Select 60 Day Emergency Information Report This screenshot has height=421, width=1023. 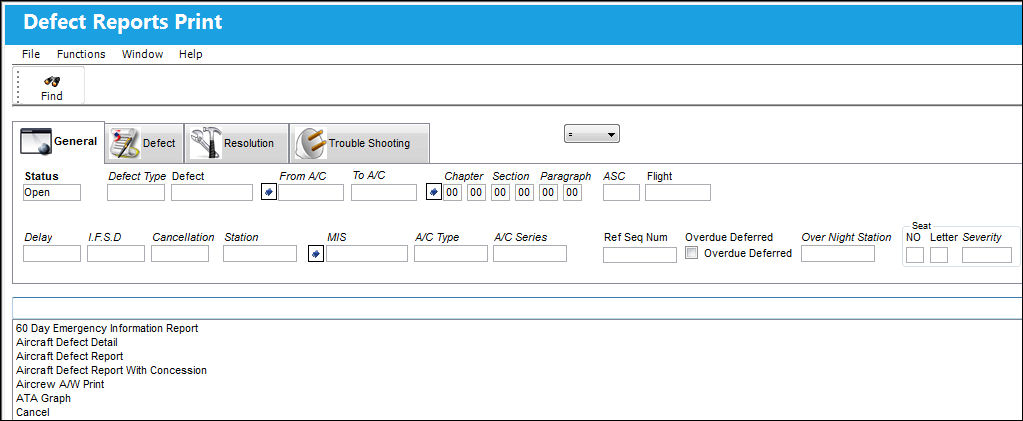[107, 328]
